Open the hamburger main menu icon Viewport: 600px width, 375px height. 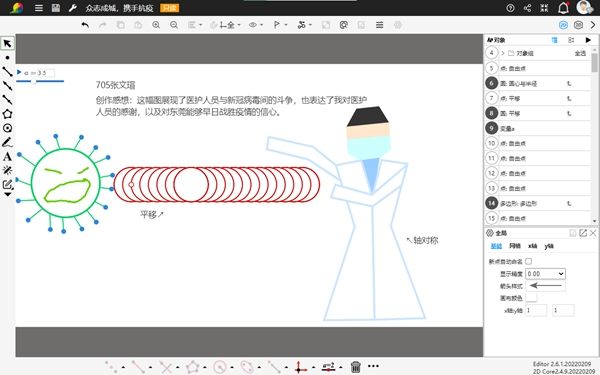click(39, 8)
